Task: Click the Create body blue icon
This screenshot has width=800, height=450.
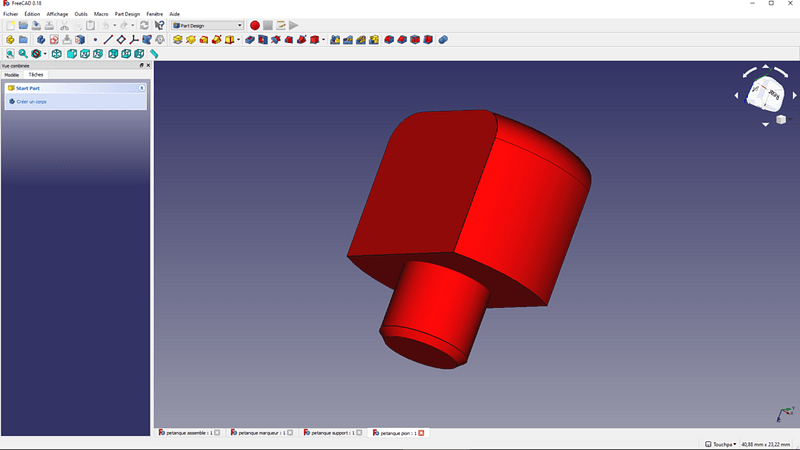Action: pyautogui.click(x=41, y=40)
